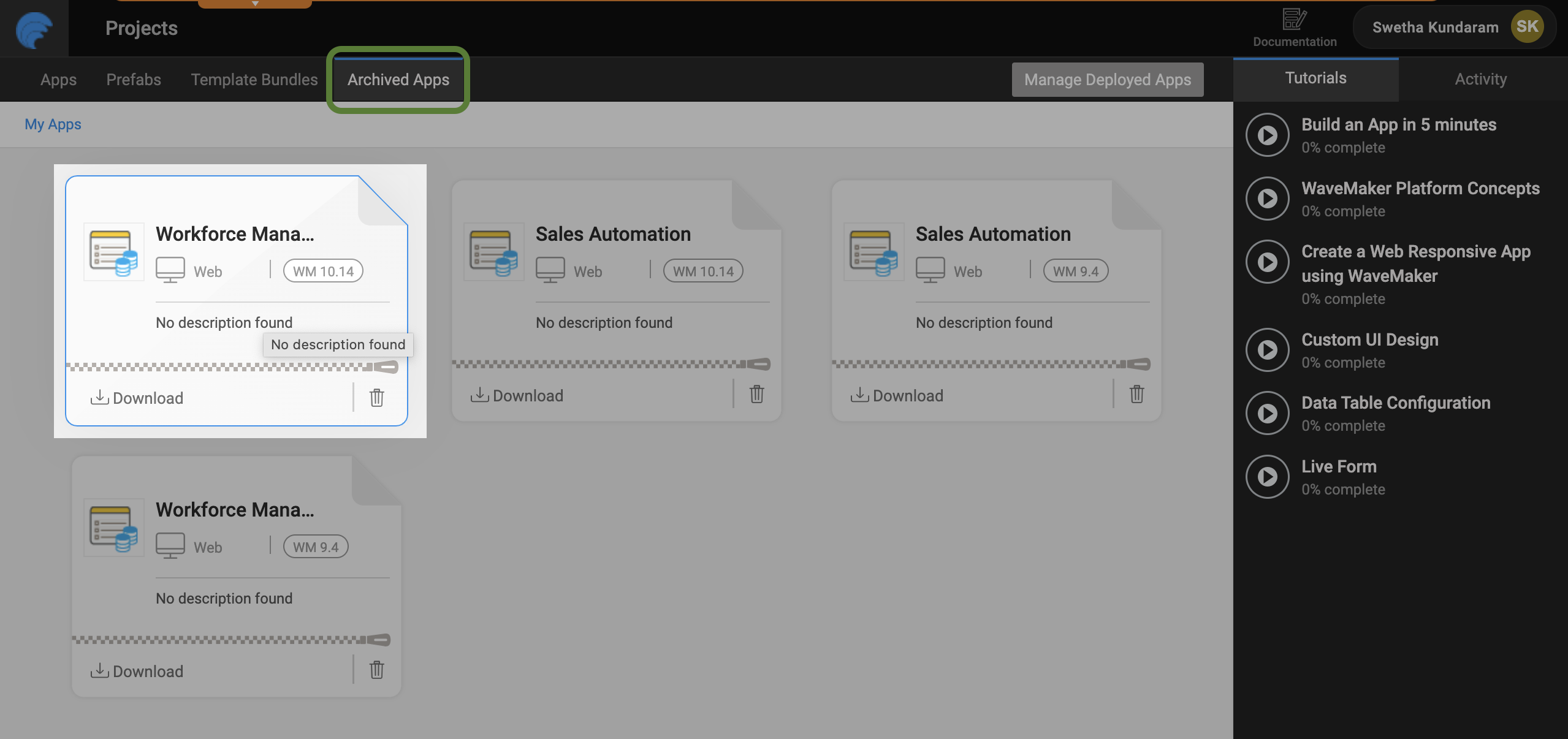Play the Build an App in 5 minutes tutorial
Viewport: 1568px width, 739px height.
tap(1267, 135)
